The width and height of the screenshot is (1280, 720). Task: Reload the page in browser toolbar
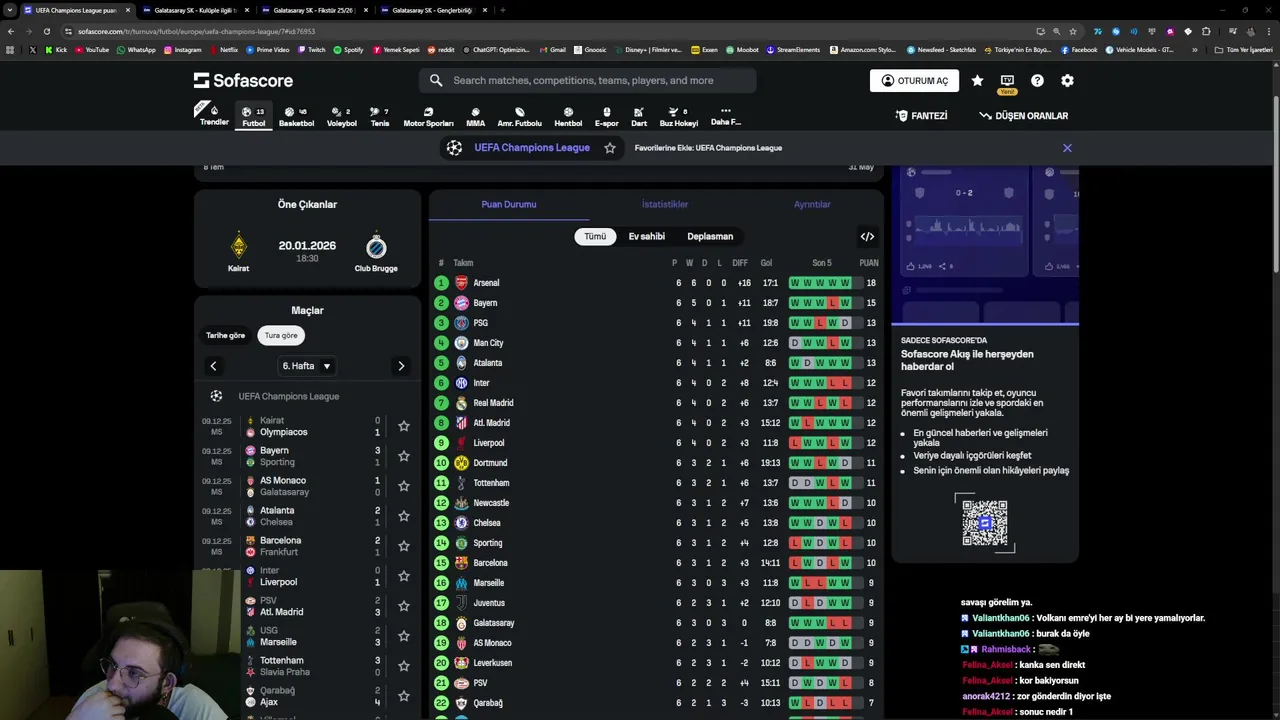point(46,31)
